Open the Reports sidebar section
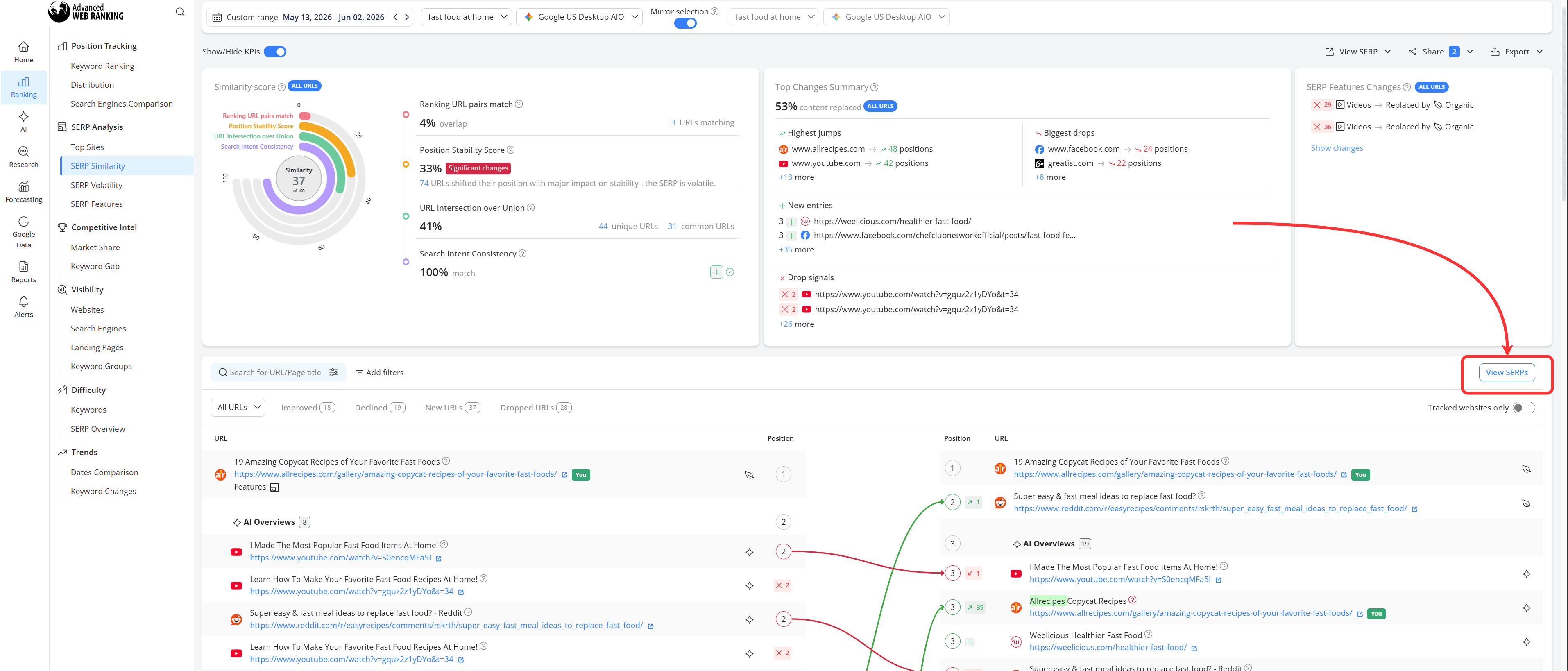Image resolution: width=1568 pixels, height=671 pixels. point(23,272)
